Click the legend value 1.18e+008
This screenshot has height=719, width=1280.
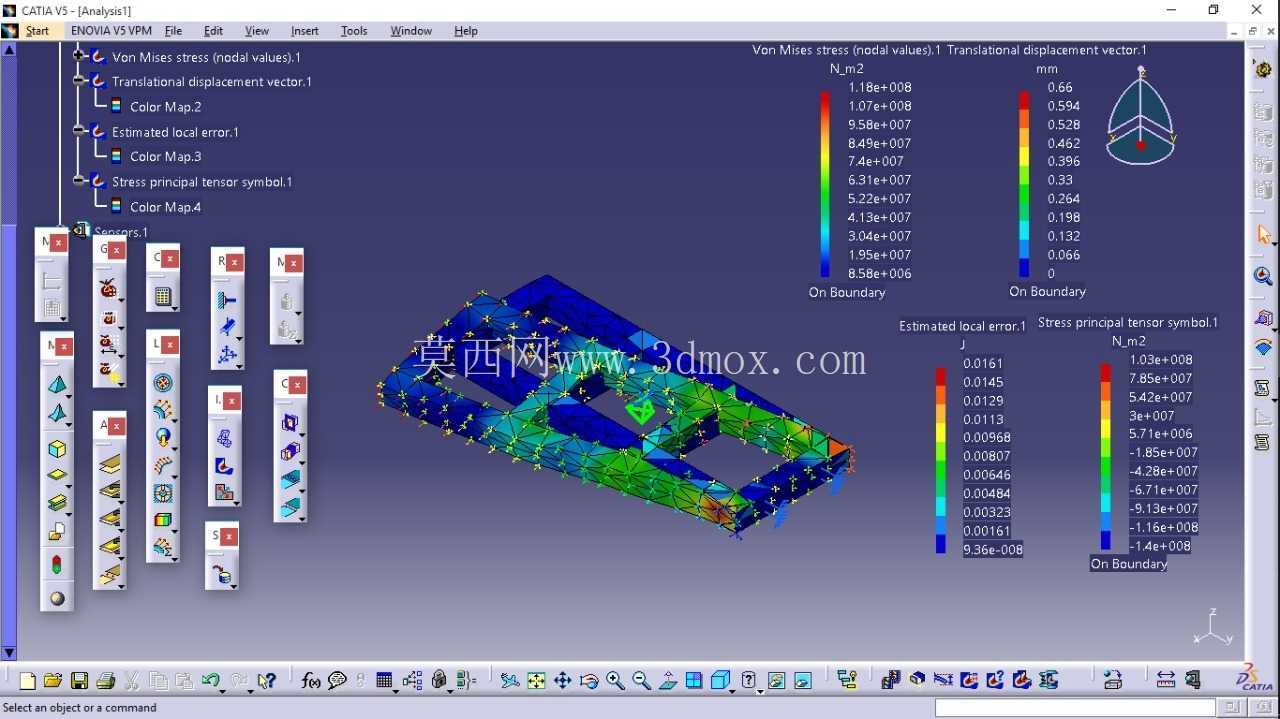[x=880, y=87]
